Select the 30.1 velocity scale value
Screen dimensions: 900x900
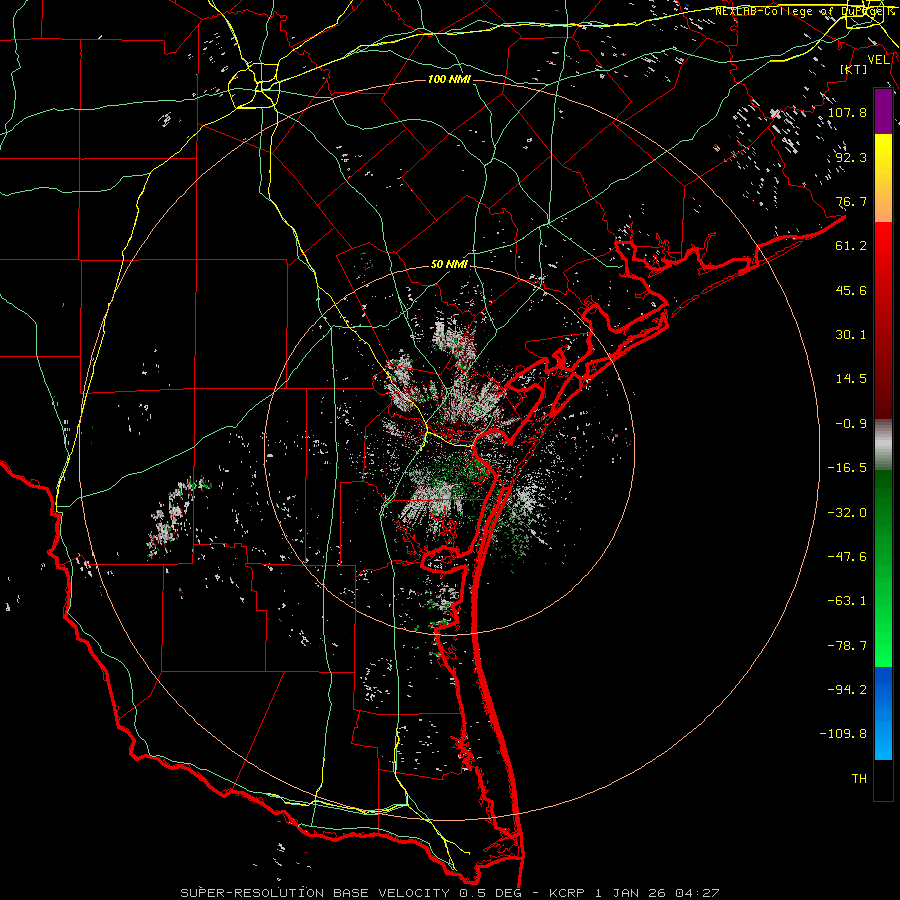(851, 335)
